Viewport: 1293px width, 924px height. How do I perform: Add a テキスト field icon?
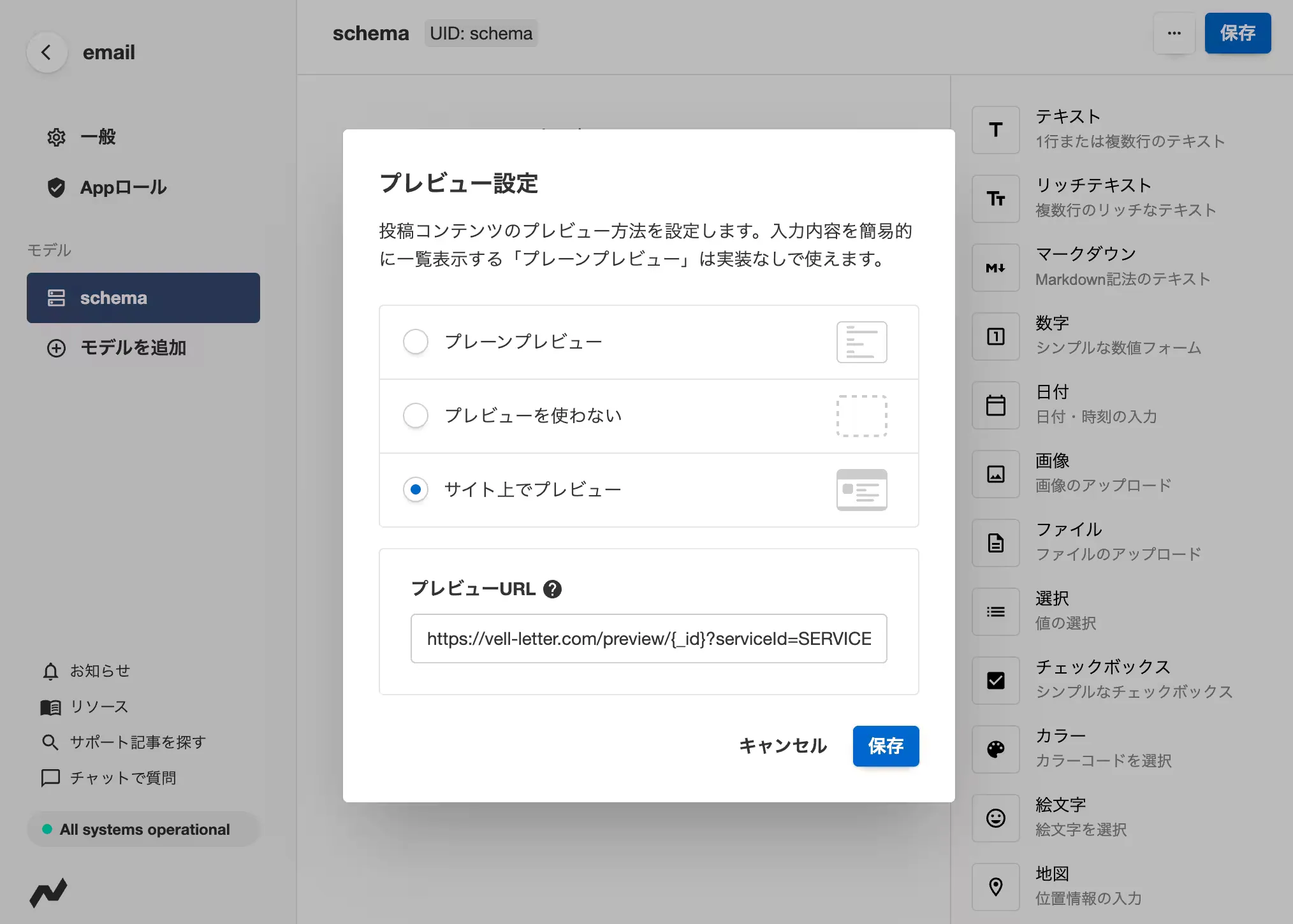[996, 130]
